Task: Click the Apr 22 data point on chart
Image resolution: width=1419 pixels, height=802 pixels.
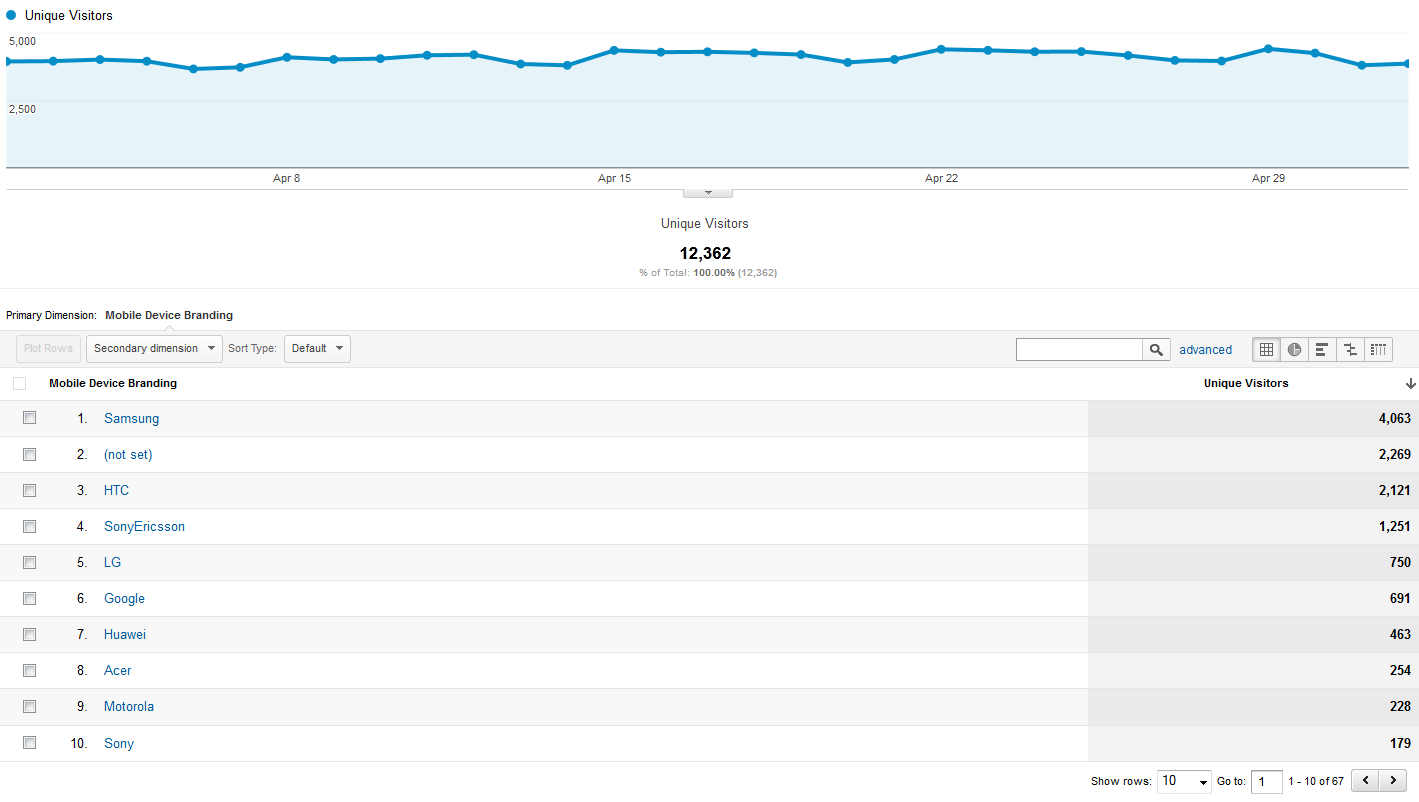Action: (x=941, y=49)
